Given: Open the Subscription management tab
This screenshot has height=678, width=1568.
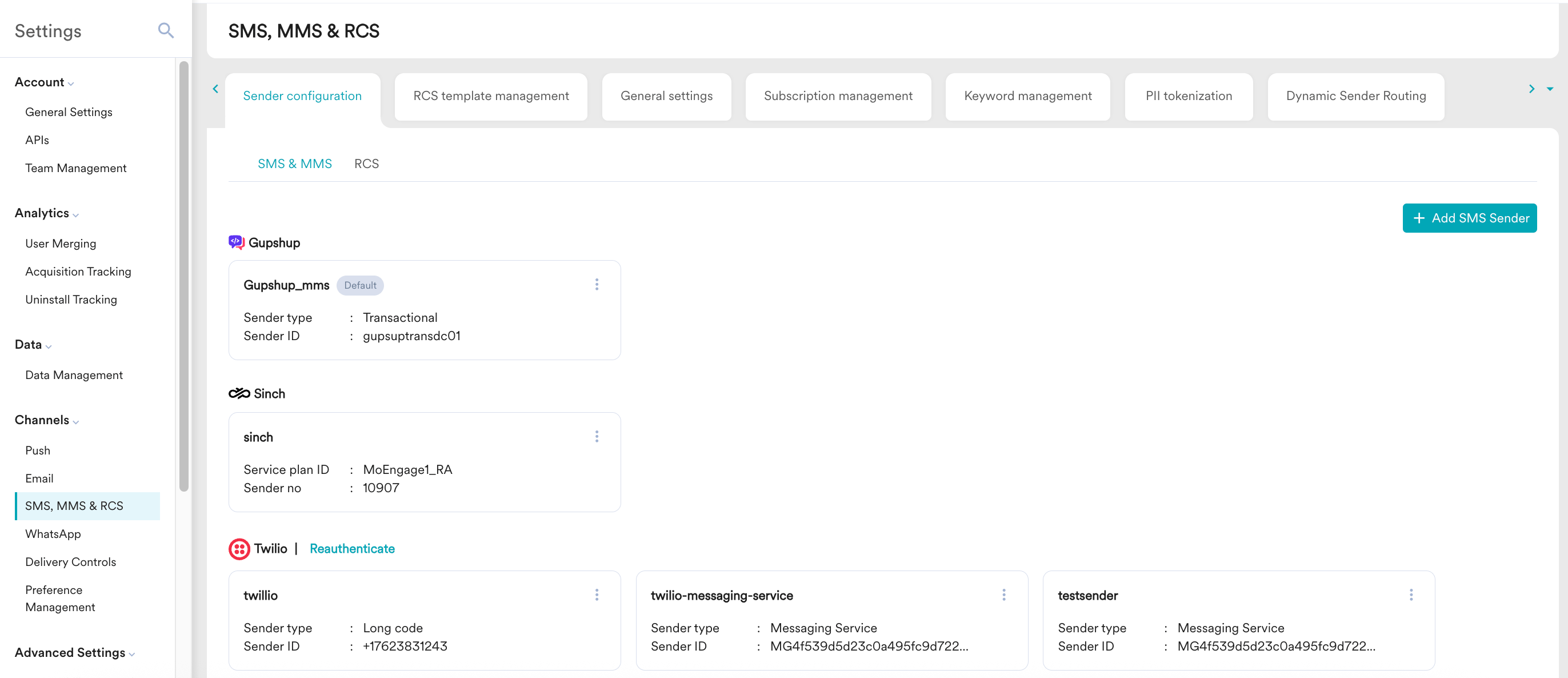Looking at the screenshot, I should tap(838, 96).
